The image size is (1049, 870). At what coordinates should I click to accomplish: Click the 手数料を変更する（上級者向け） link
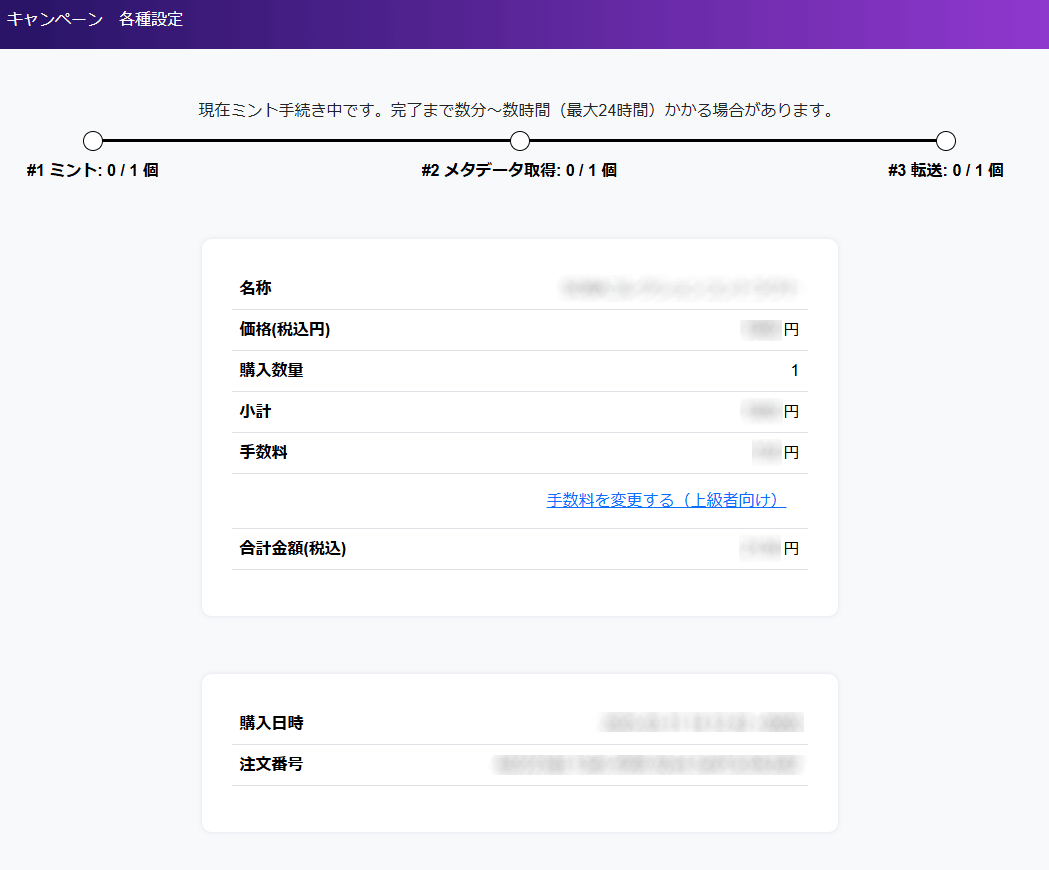(x=666, y=500)
